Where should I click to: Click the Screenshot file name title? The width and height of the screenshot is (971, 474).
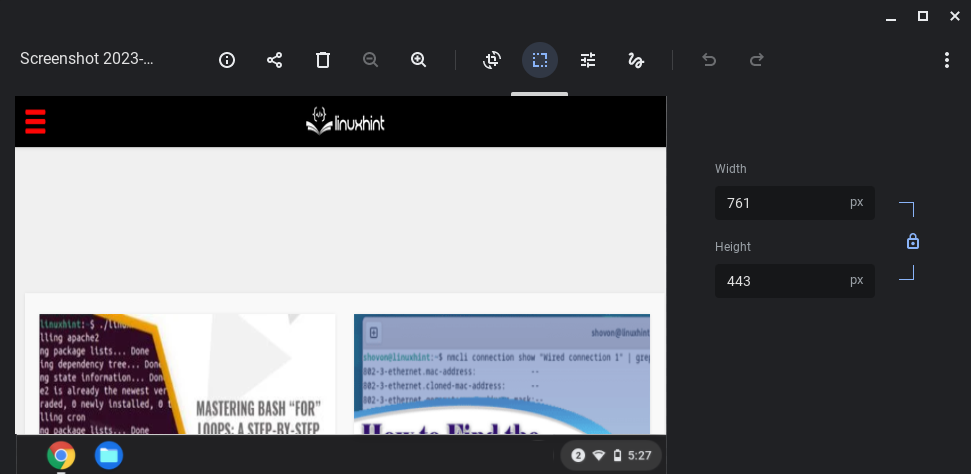point(87,59)
